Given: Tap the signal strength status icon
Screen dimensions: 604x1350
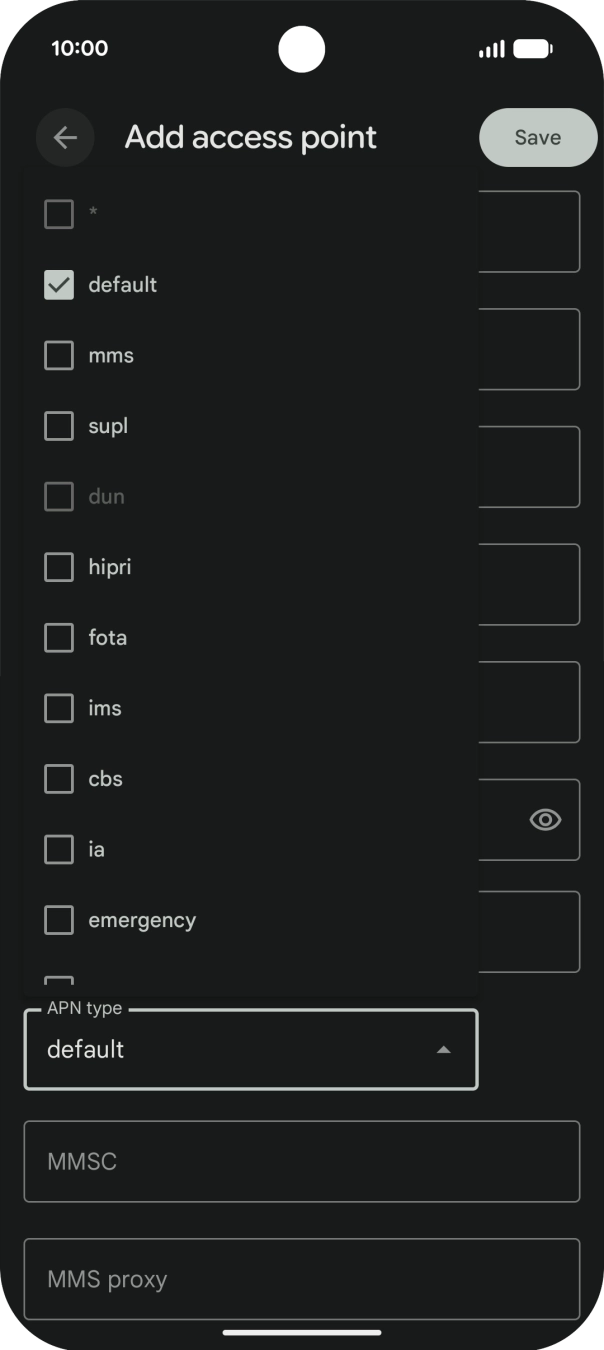Looking at the screenshot, I should [x=492, y=49].
